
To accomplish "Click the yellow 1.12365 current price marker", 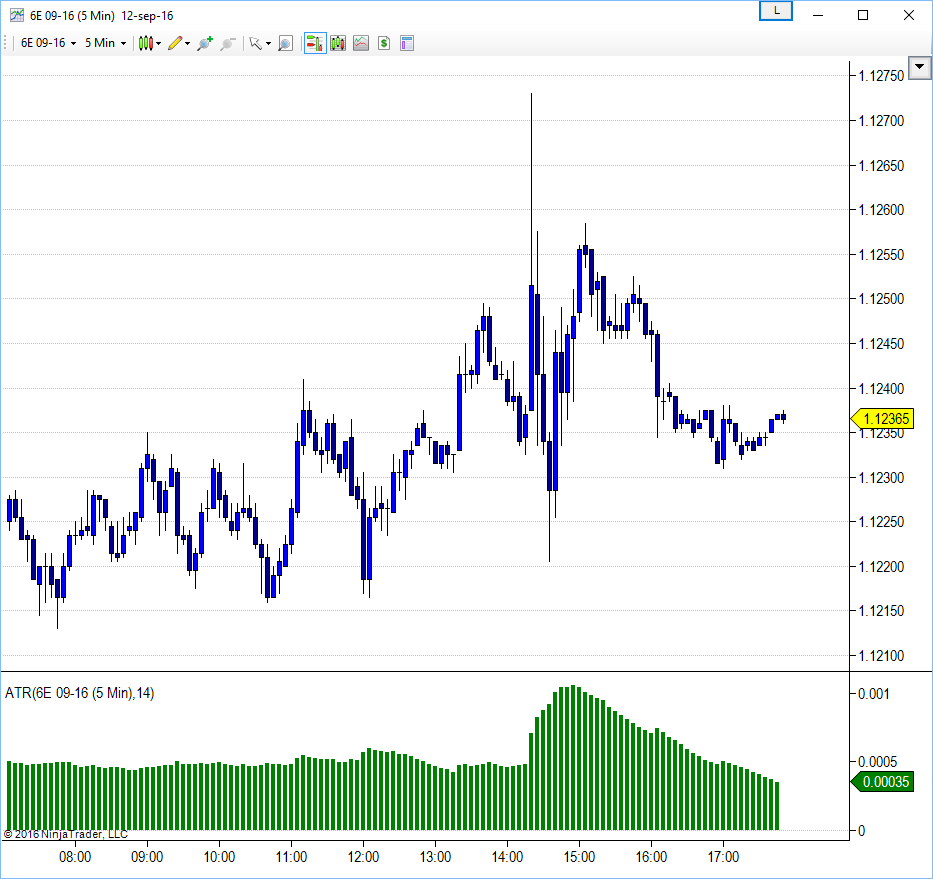I will point(883,420).
